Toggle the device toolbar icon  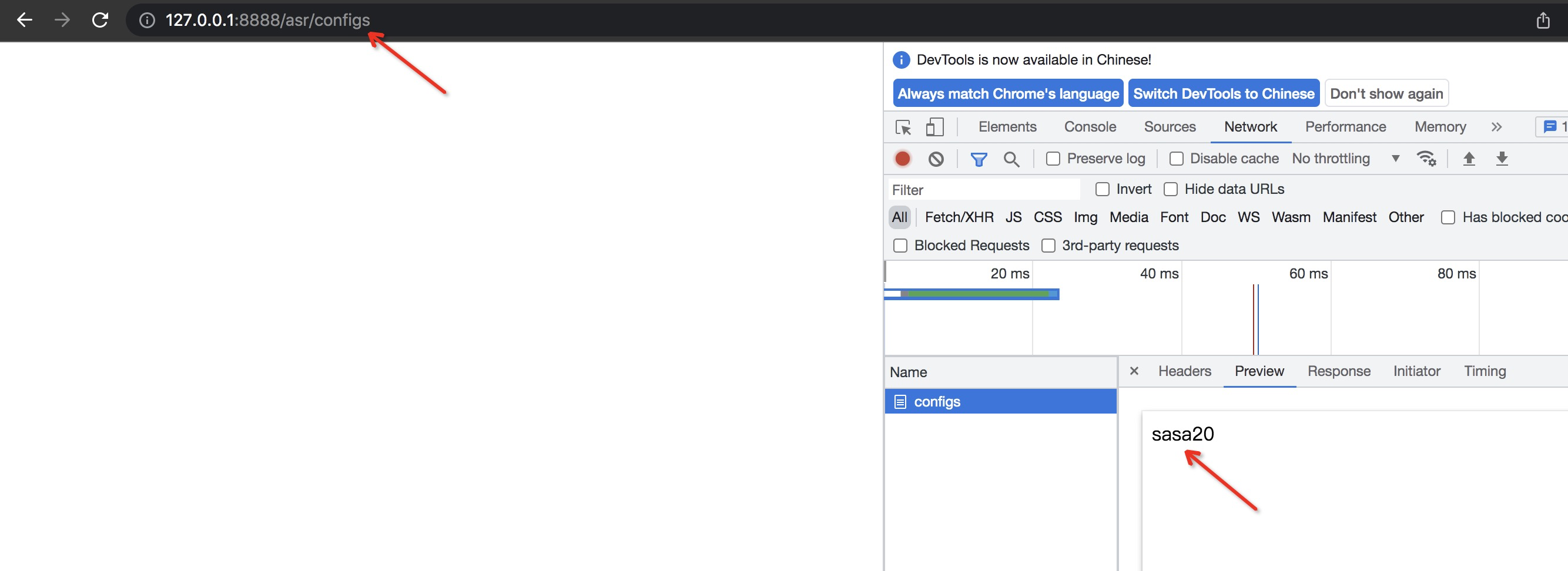(x=934, y=127)
